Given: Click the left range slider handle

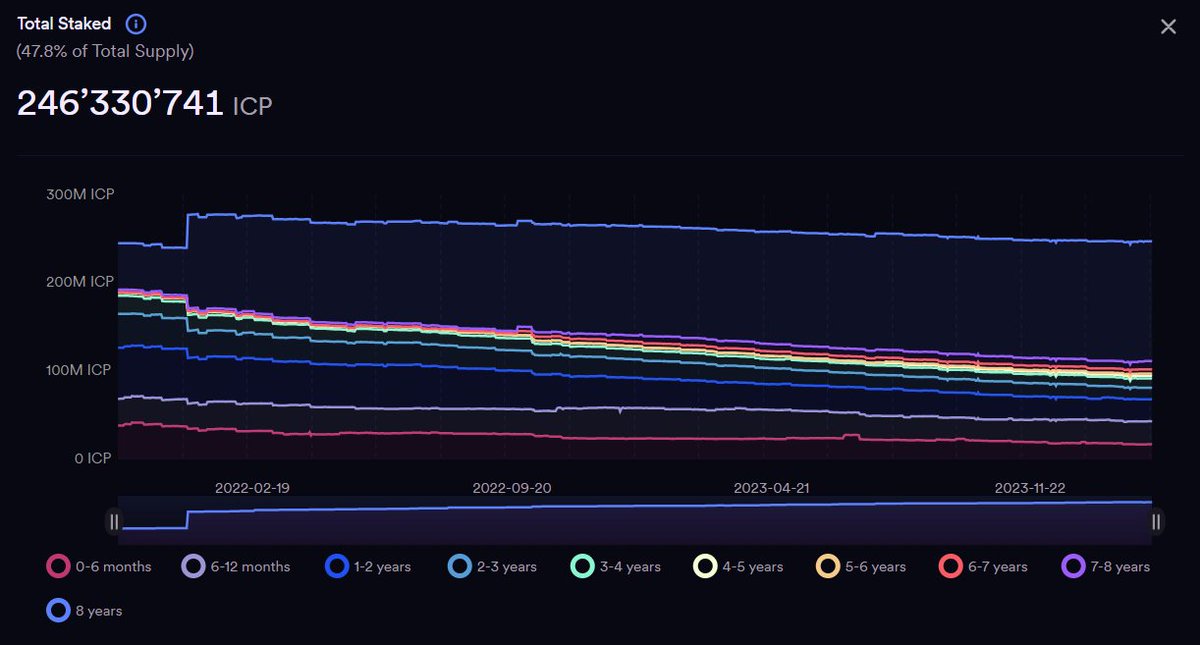Looking at the screenshot, I should point(114,521).
